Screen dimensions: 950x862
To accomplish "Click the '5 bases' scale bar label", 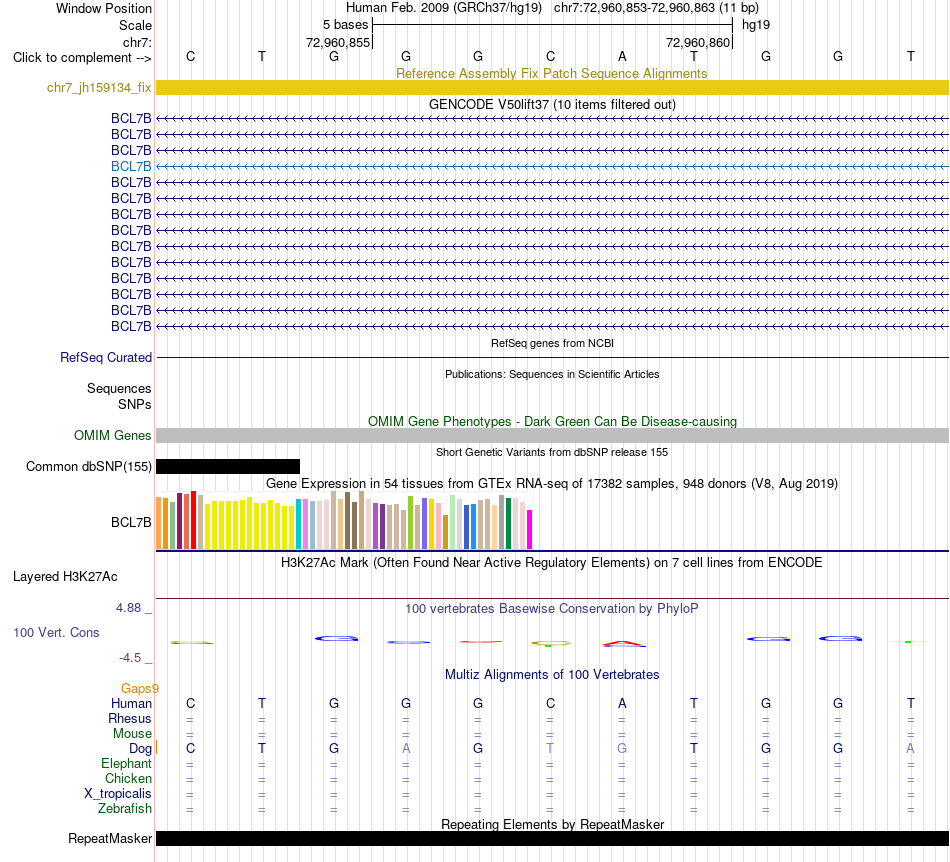I will [x=345, y=25].
